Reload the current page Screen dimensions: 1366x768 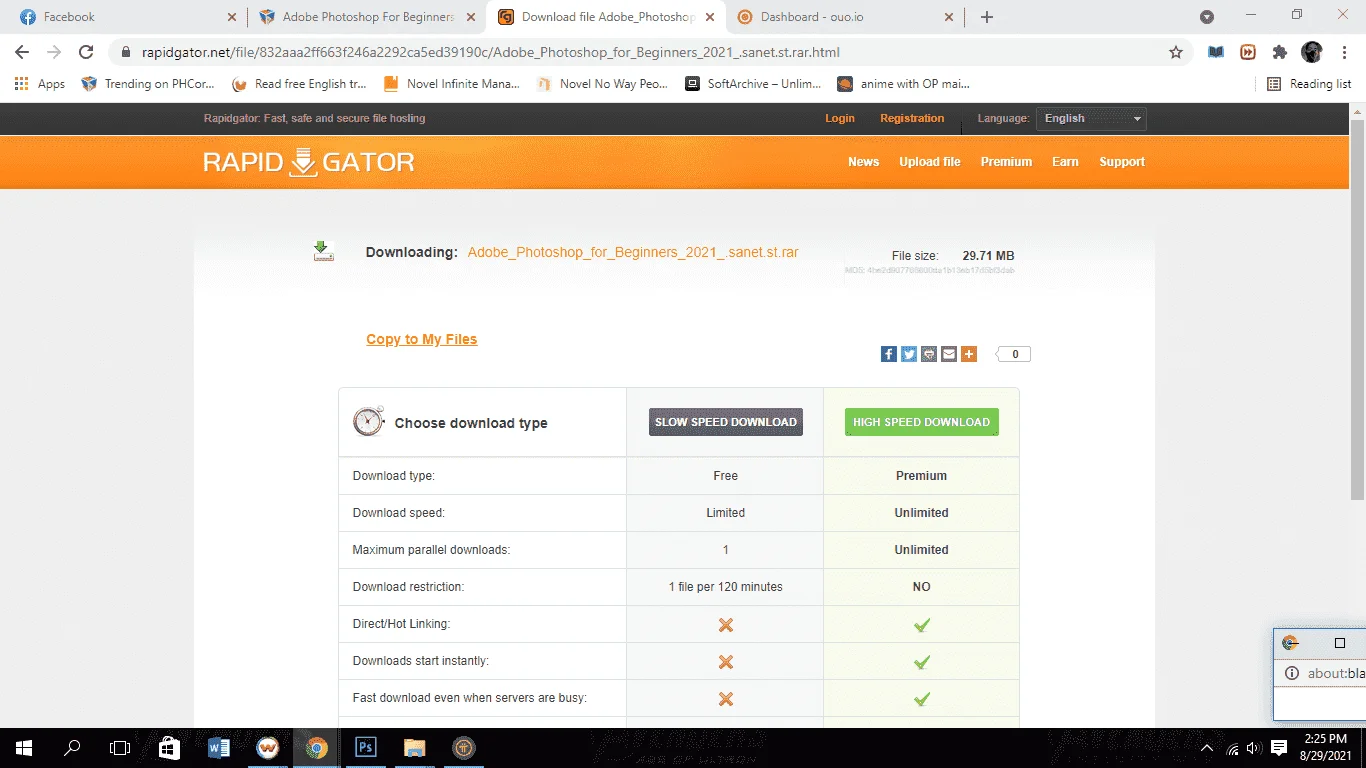click(86, 52)
